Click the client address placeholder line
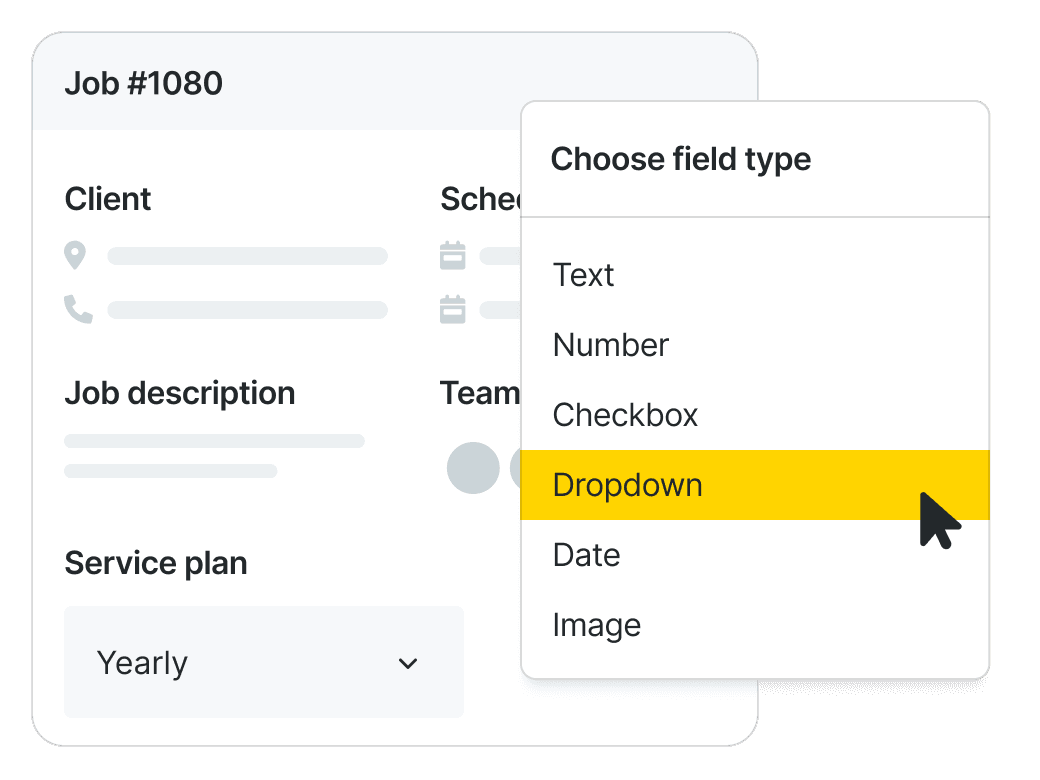This screenshot has width=1040, height=780. point(247,256)
